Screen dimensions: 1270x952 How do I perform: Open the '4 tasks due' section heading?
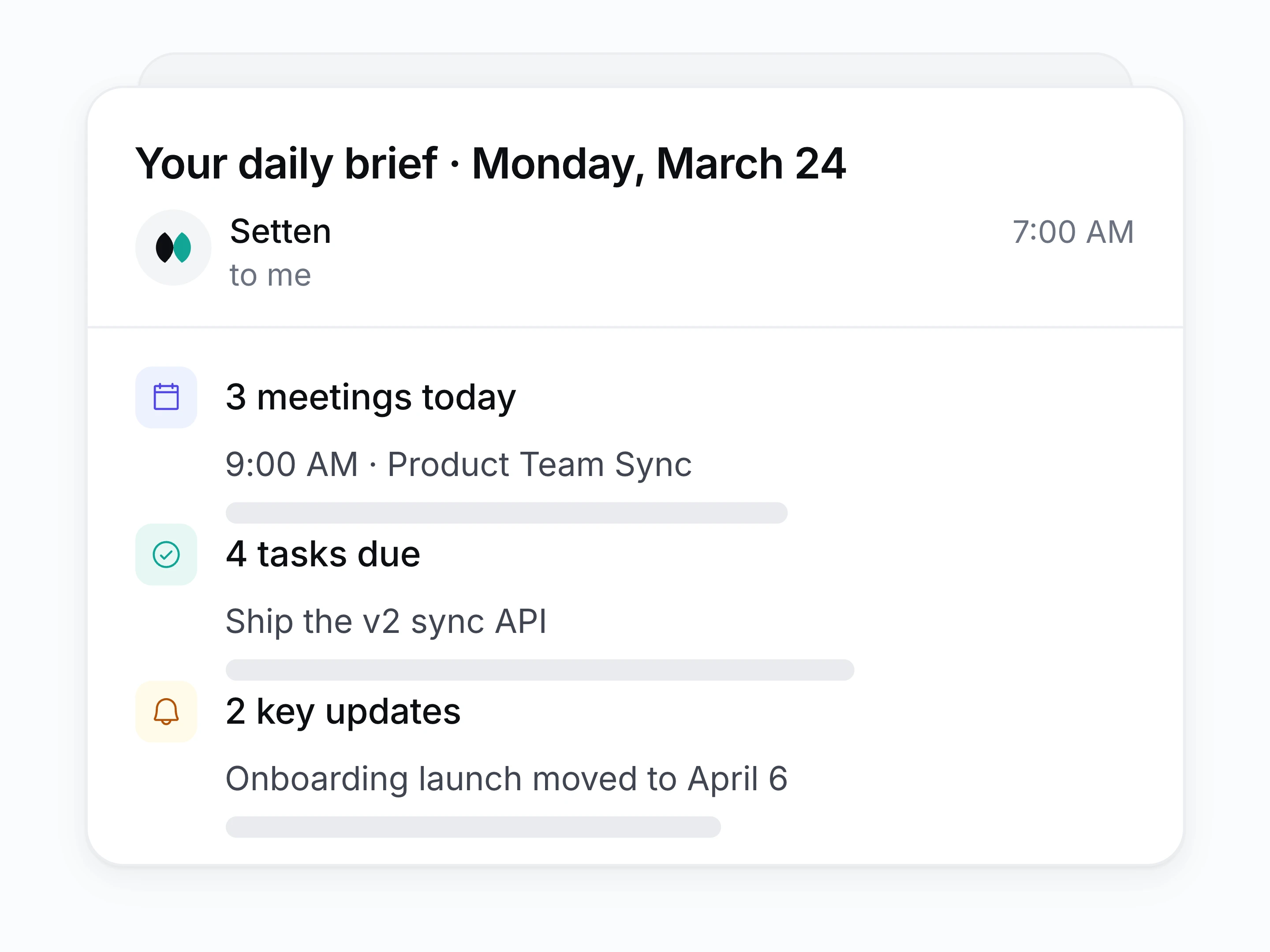point(323,554)
